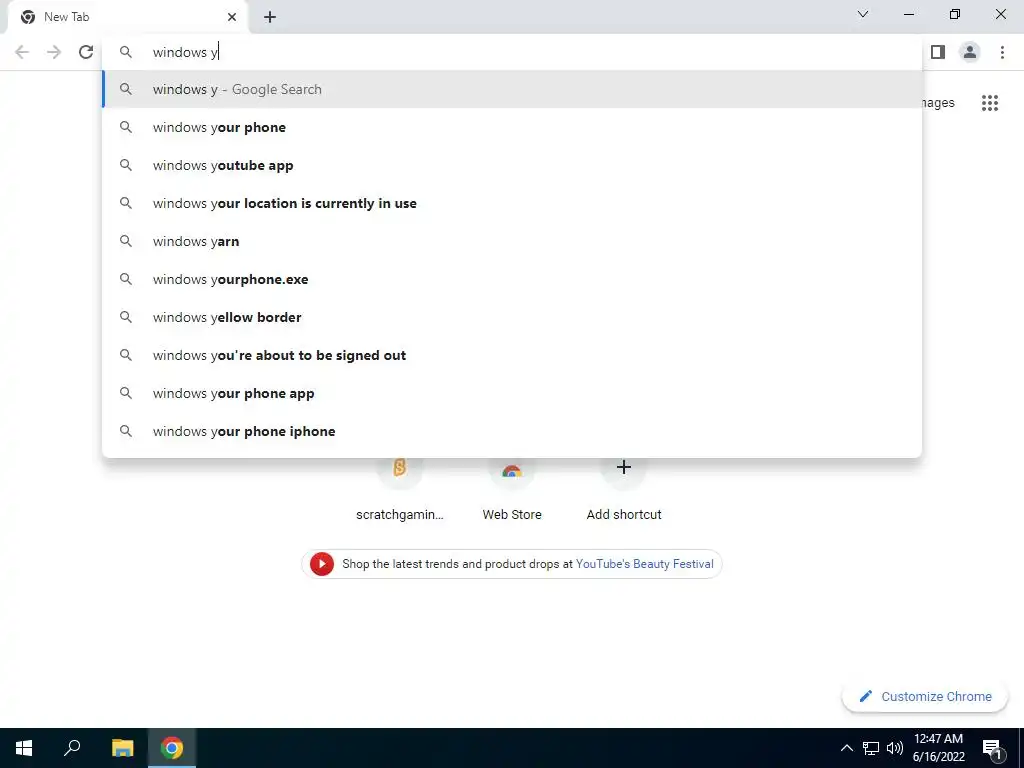The image size is (1024, 768).
Task: Select the New Tab tab
Action: pos(127,17)
